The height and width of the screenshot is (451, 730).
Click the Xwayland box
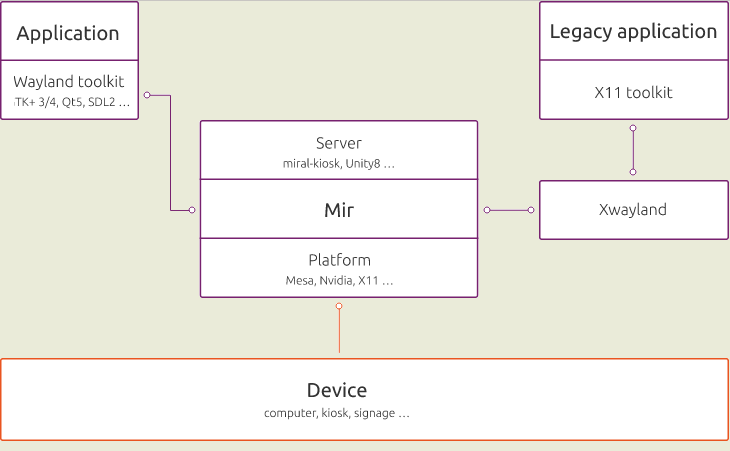click(x=634, y=210)
